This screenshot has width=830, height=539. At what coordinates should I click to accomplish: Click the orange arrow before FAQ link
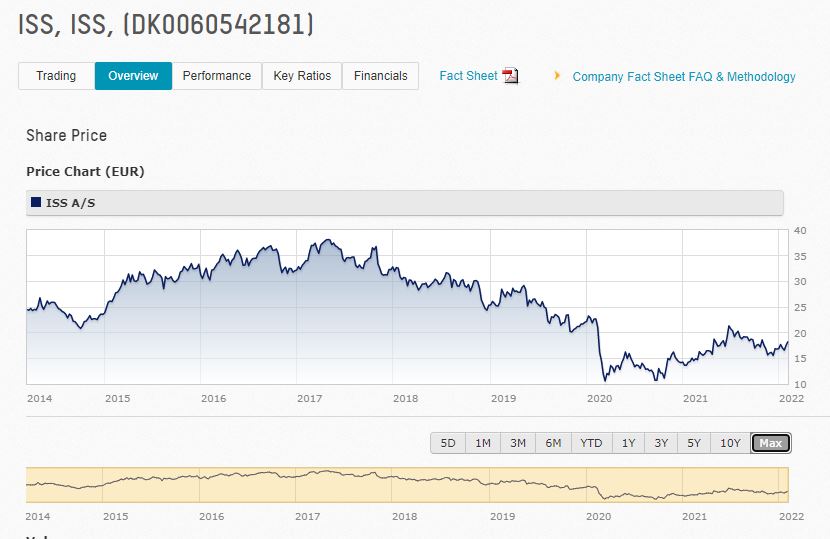point(557,76)
